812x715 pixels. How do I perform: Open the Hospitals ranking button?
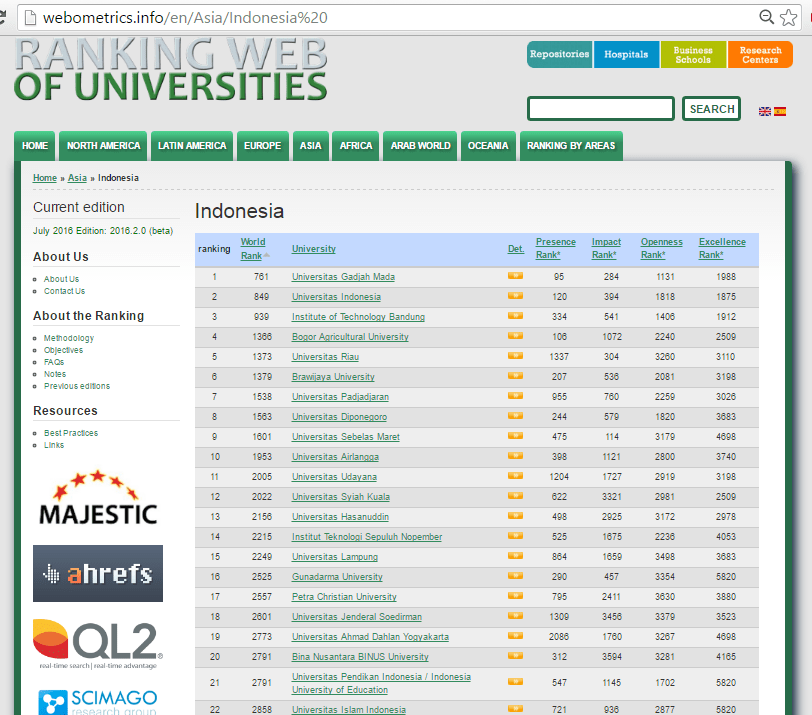click(x=627, y=54)
